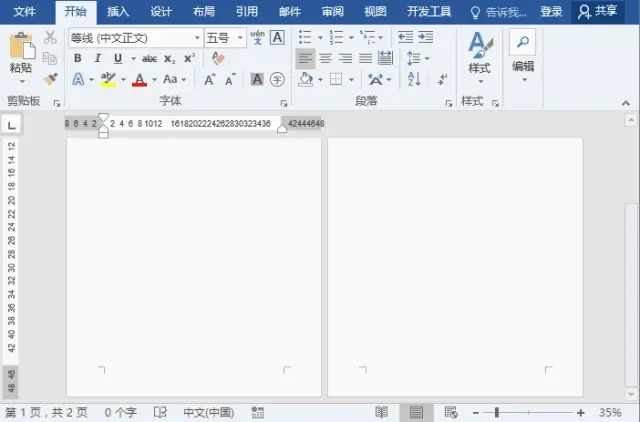The image size is (640, 422).
Task: Switch to 引用 tab
Action: 247,12
